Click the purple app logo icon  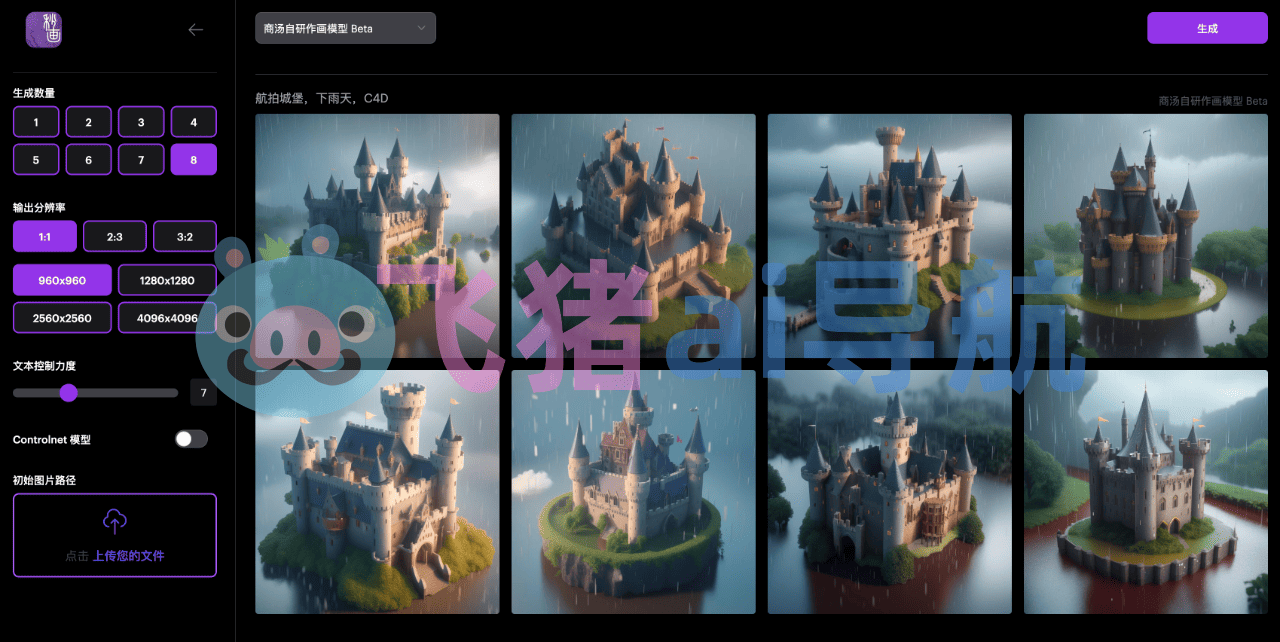pos(44,30)
